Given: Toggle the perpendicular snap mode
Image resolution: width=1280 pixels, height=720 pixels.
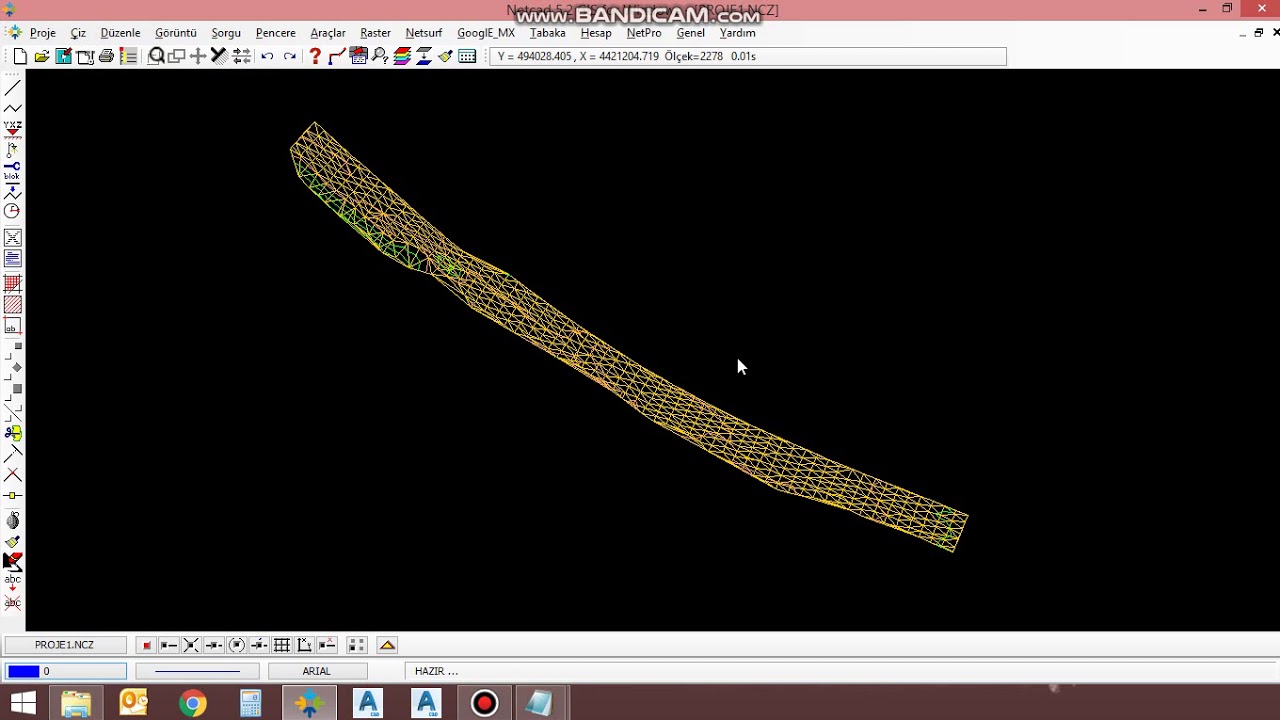Looking at the screenshot, I should (305, 645).
